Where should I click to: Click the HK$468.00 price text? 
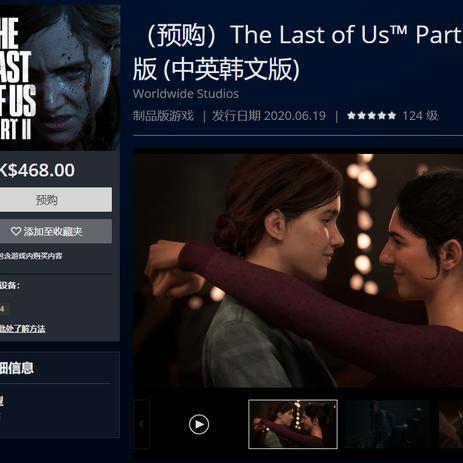(37, 170)
